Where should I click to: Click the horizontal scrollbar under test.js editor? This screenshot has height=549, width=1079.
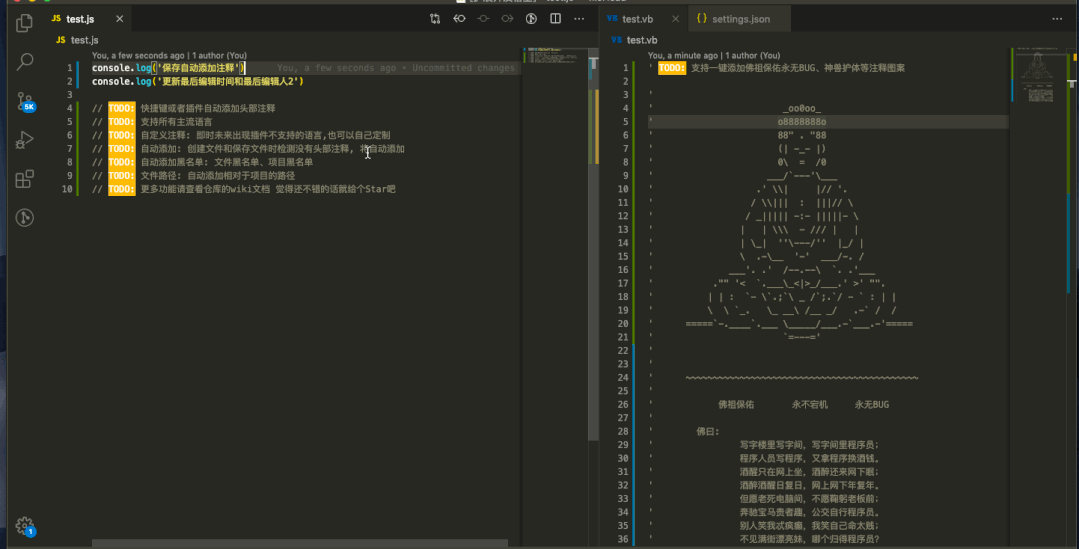tap(300, 543)
